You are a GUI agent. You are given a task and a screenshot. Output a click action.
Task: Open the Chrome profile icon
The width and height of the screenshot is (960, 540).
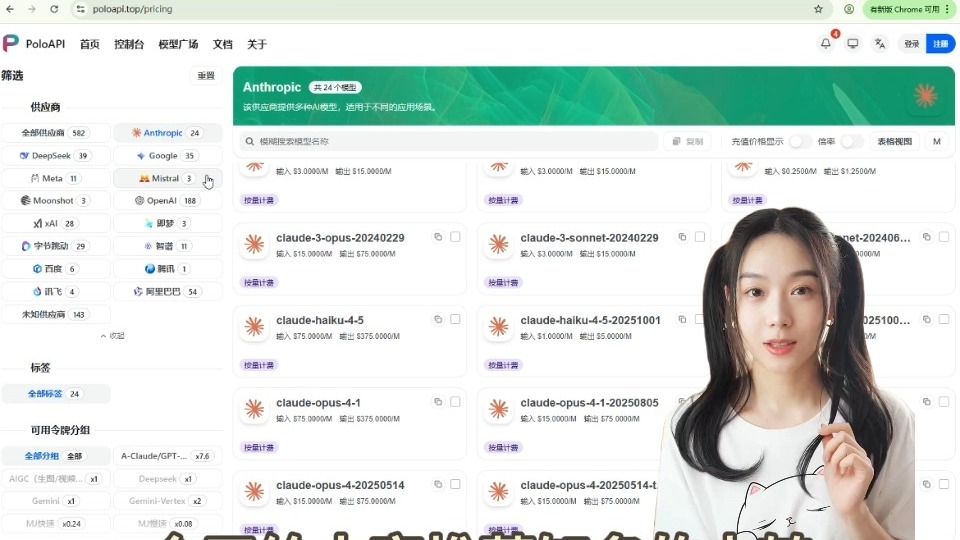(x=849, y=9)
